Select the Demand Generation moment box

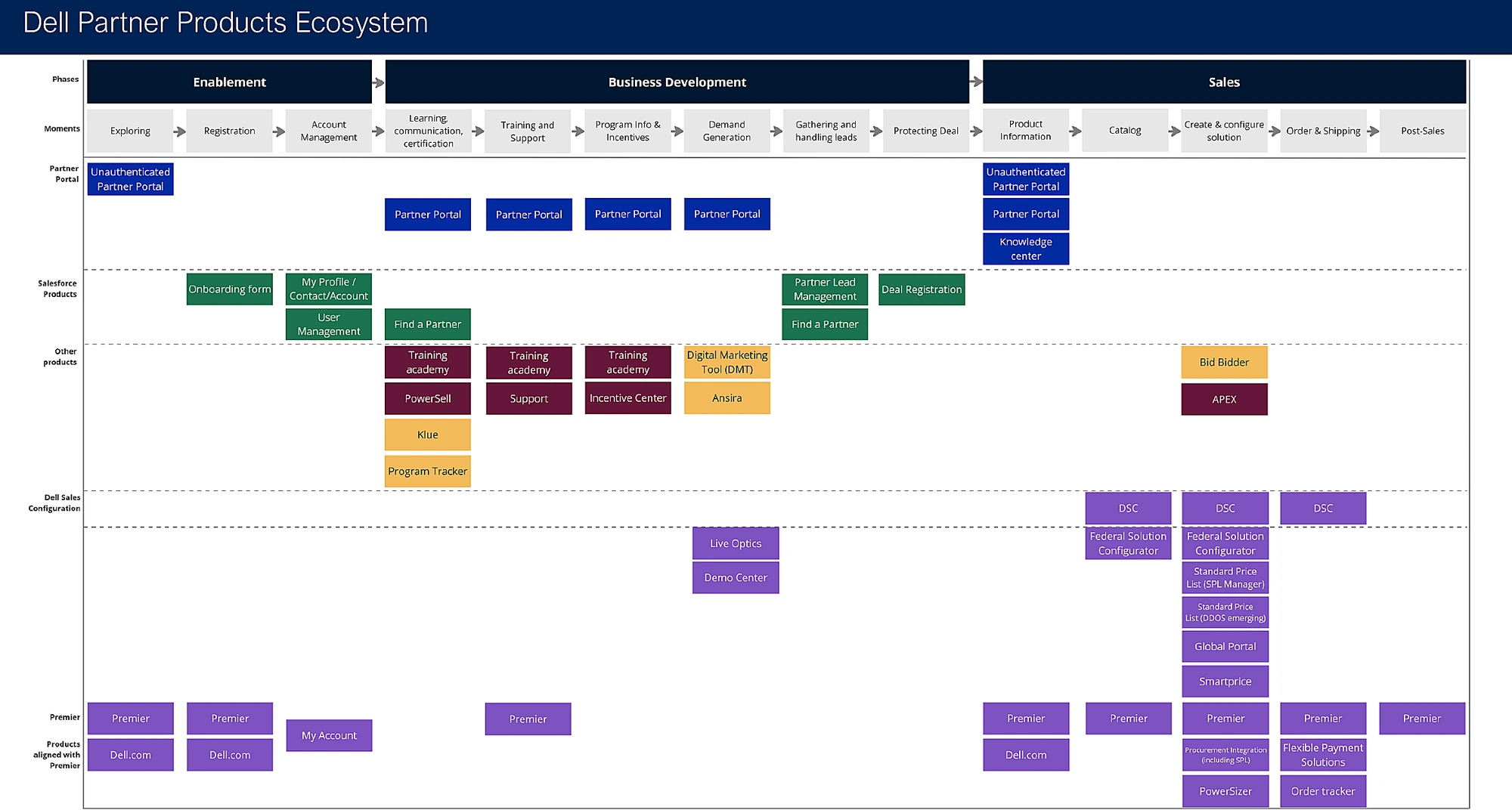coord(727,131)
